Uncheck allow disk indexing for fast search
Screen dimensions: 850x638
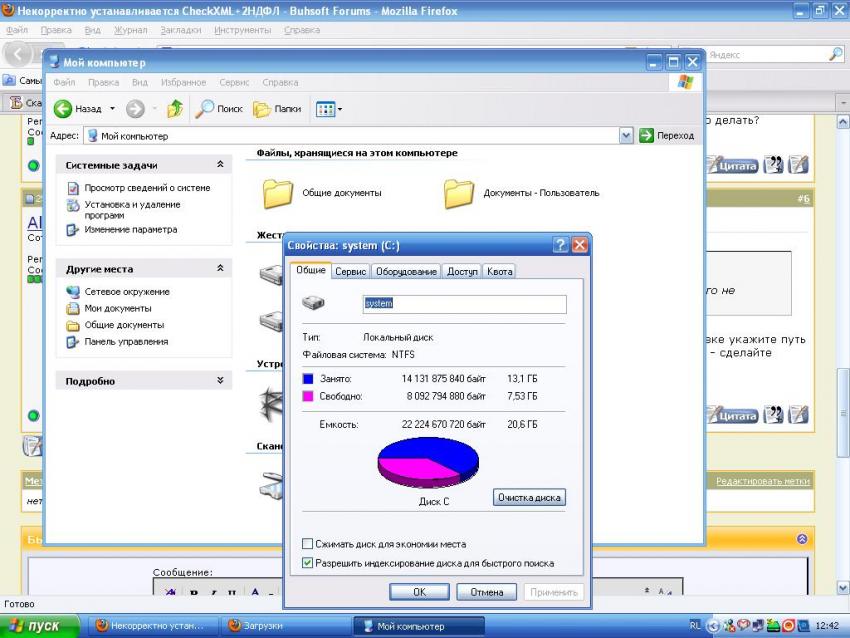click(x=308, y=563)
